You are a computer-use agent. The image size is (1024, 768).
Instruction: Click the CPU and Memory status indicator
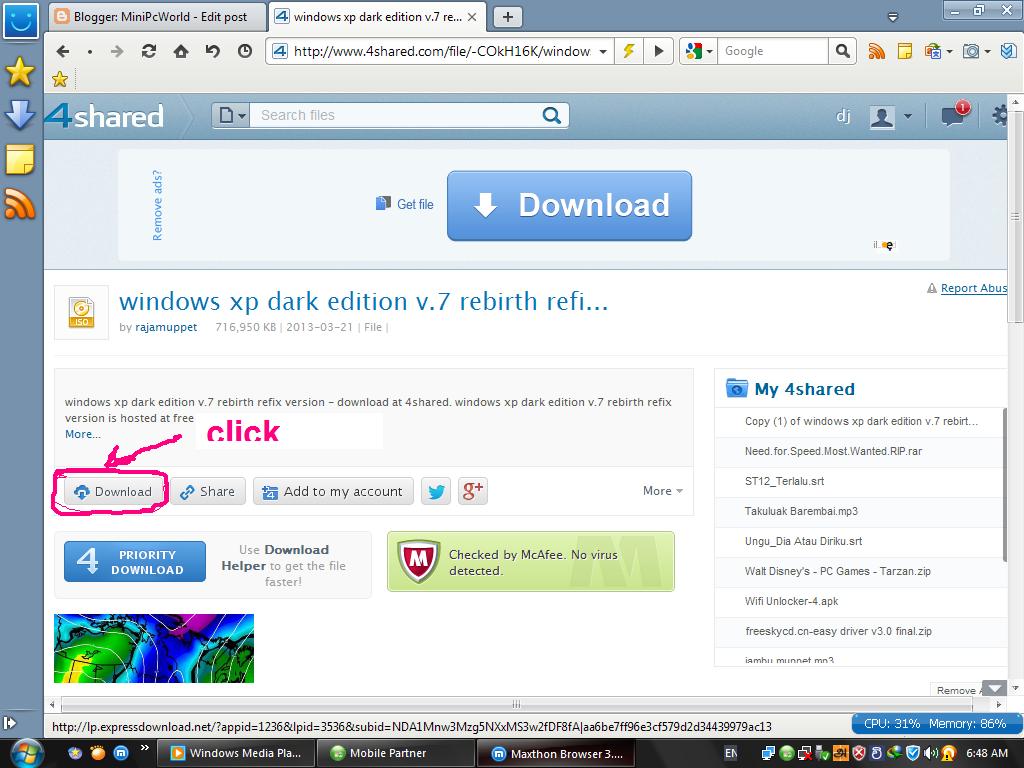tap(935, 724)
